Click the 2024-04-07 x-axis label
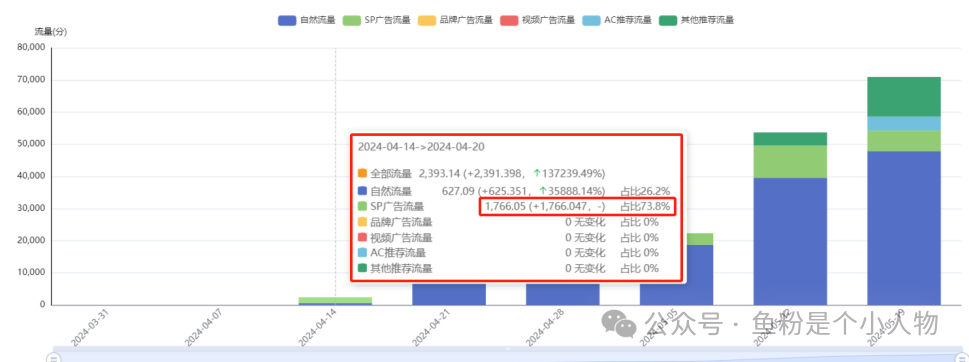 [x=203, y=328]
